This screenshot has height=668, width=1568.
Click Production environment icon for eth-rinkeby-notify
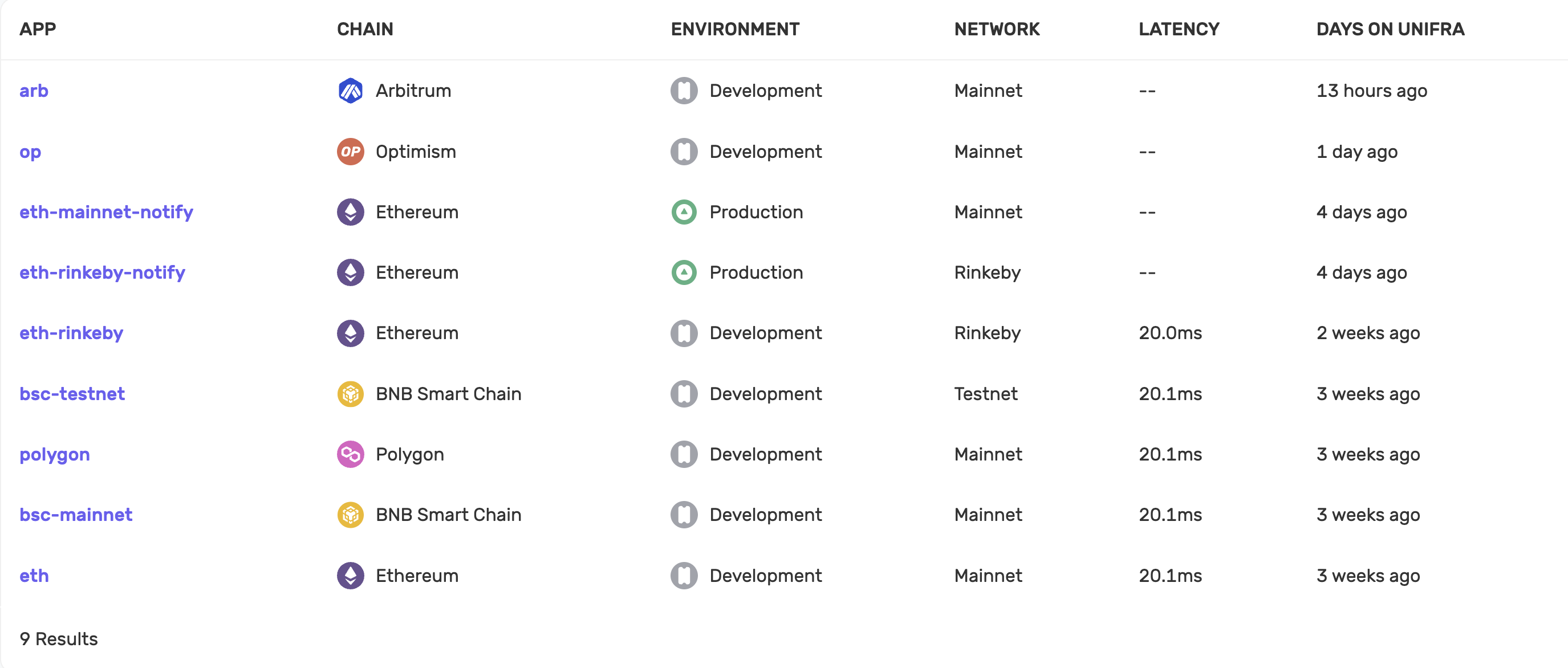[x=684, y=272]
